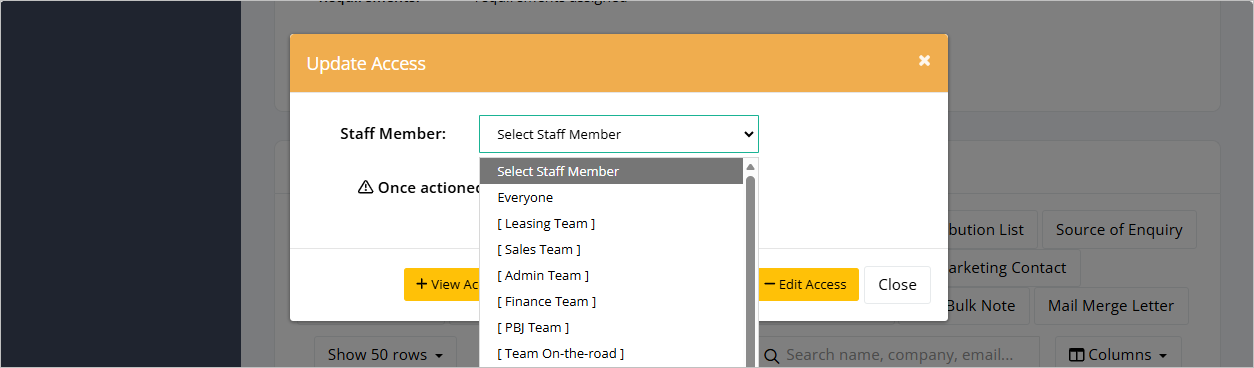This screenshot has width=1254, height=368.
Task: Click the dropdown list scroll-up arrow
Action: click(750, 166)
